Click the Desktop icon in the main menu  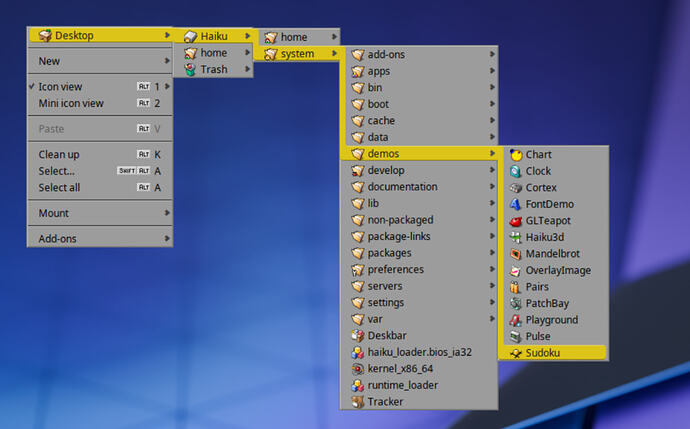(45, 35)
